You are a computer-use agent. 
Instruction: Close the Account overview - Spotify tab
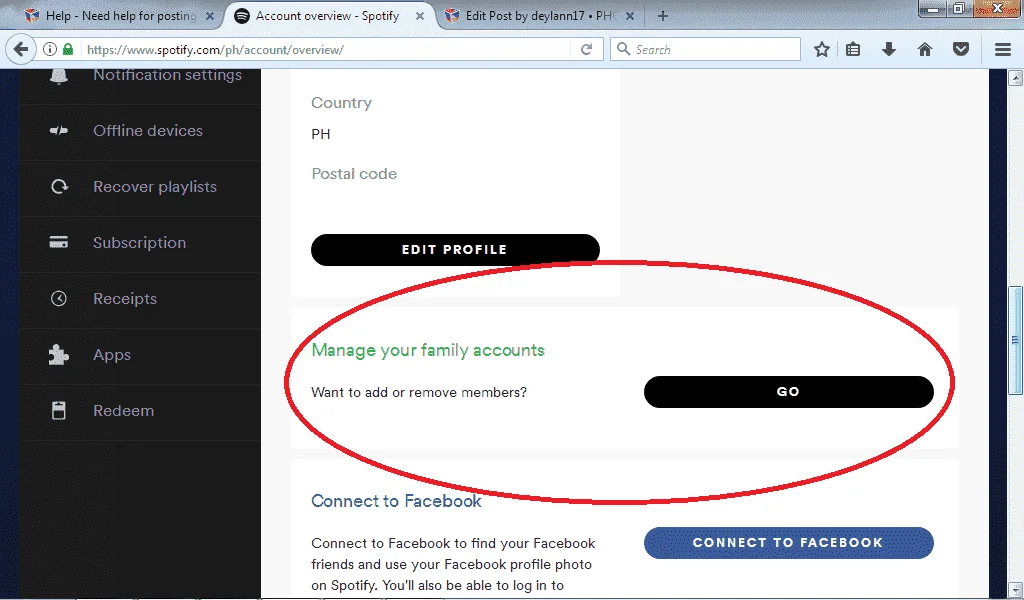tap(420, 16)
